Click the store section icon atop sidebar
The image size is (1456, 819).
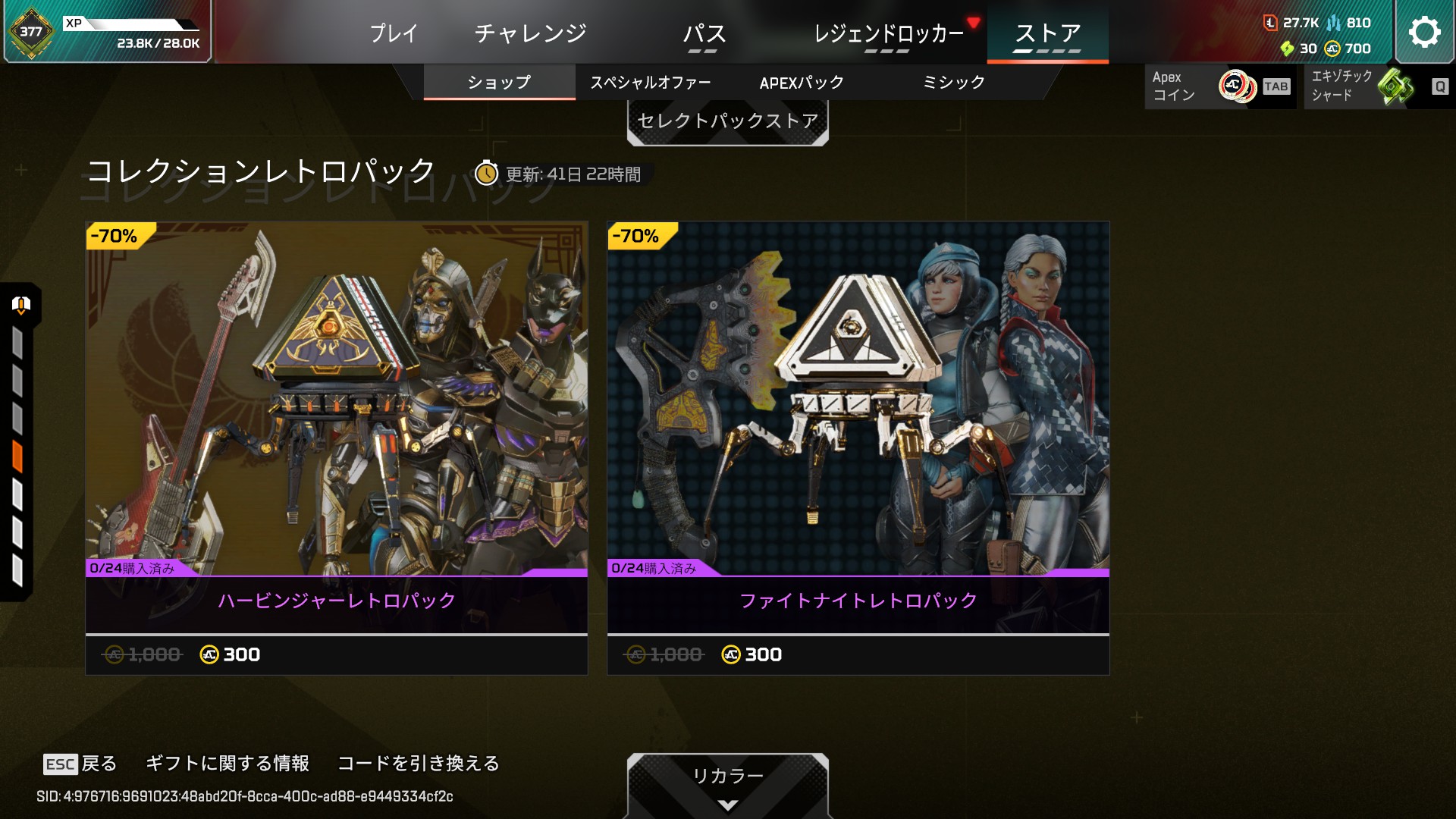point(21,305)
